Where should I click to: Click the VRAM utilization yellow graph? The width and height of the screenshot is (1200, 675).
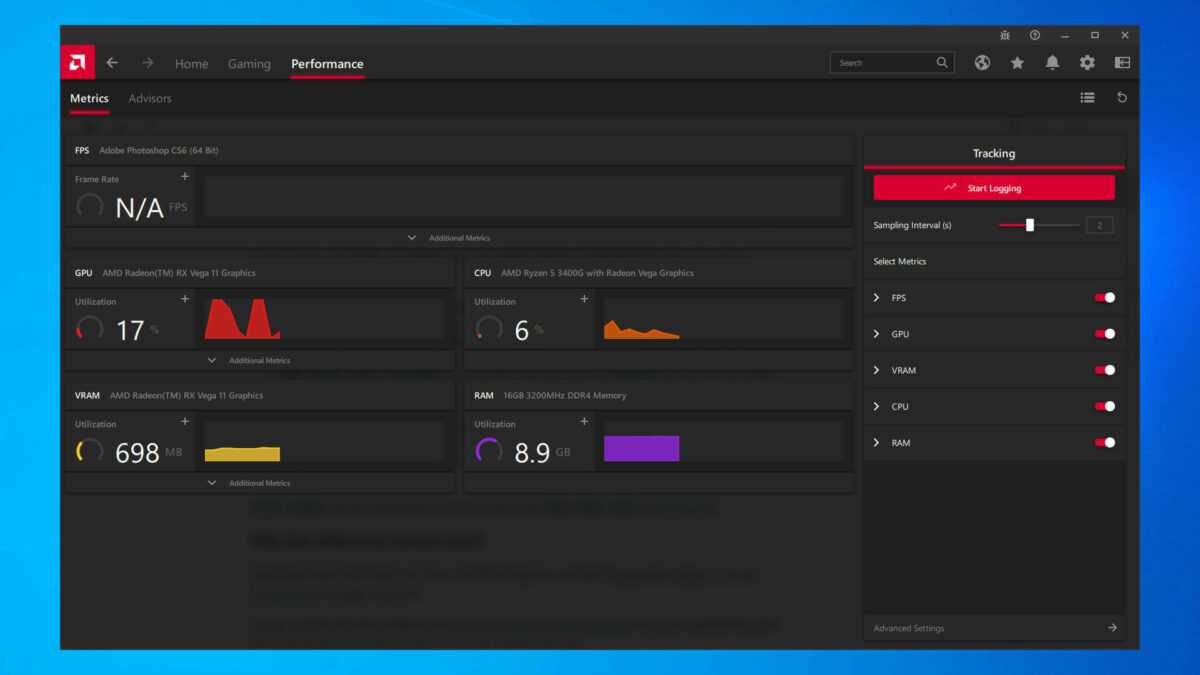coord(325,442)
